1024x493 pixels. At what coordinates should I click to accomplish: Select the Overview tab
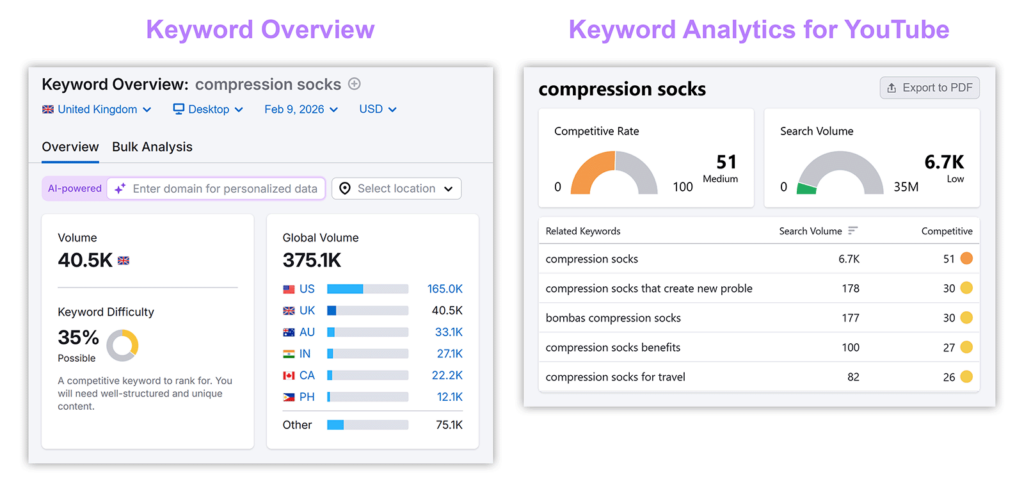[x=70, y=147]
